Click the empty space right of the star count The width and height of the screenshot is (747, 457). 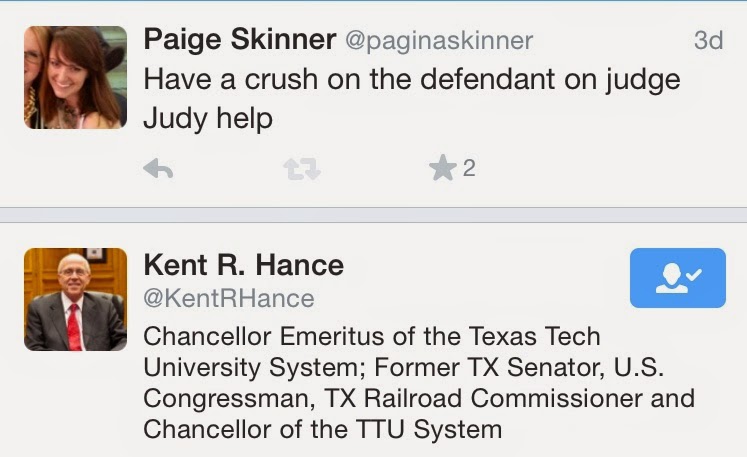click(x=600, y=170)
